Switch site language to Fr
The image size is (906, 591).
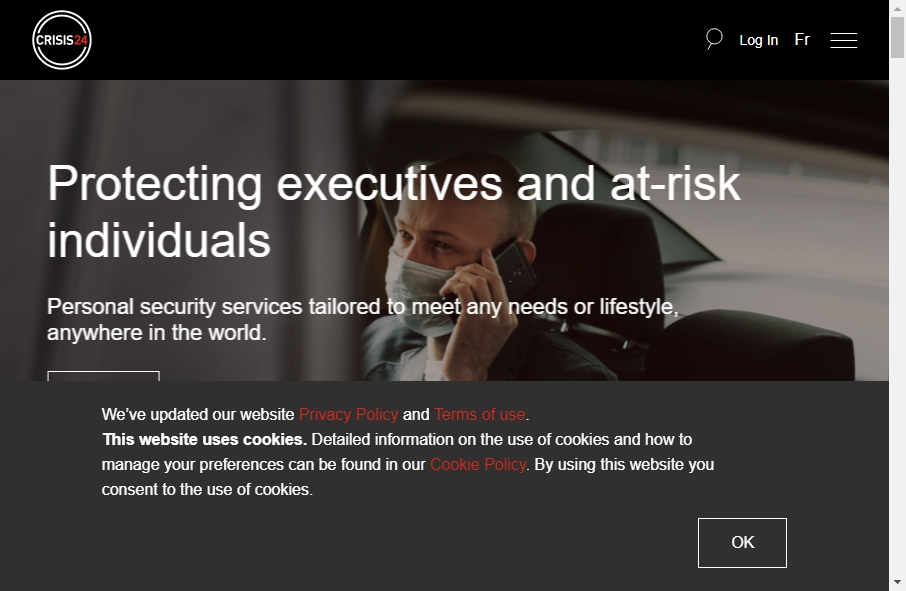pyautogui.click(x=802, y=39)
